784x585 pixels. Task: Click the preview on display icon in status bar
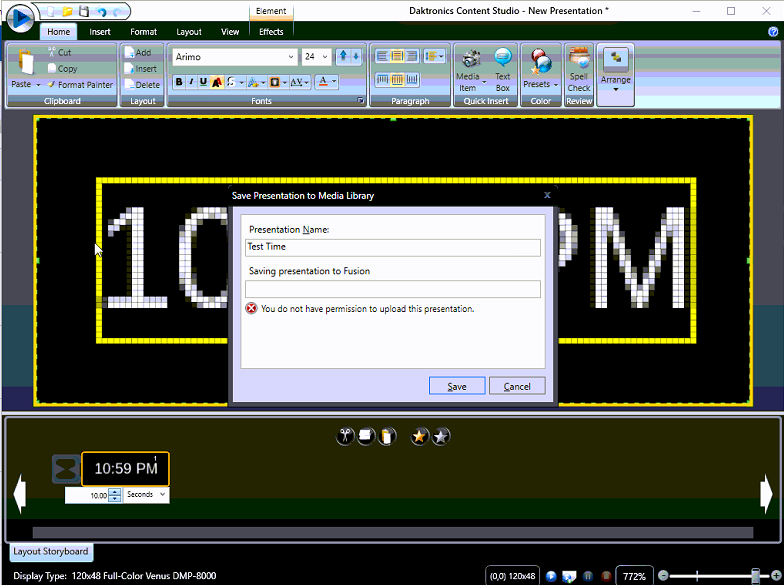569,576
